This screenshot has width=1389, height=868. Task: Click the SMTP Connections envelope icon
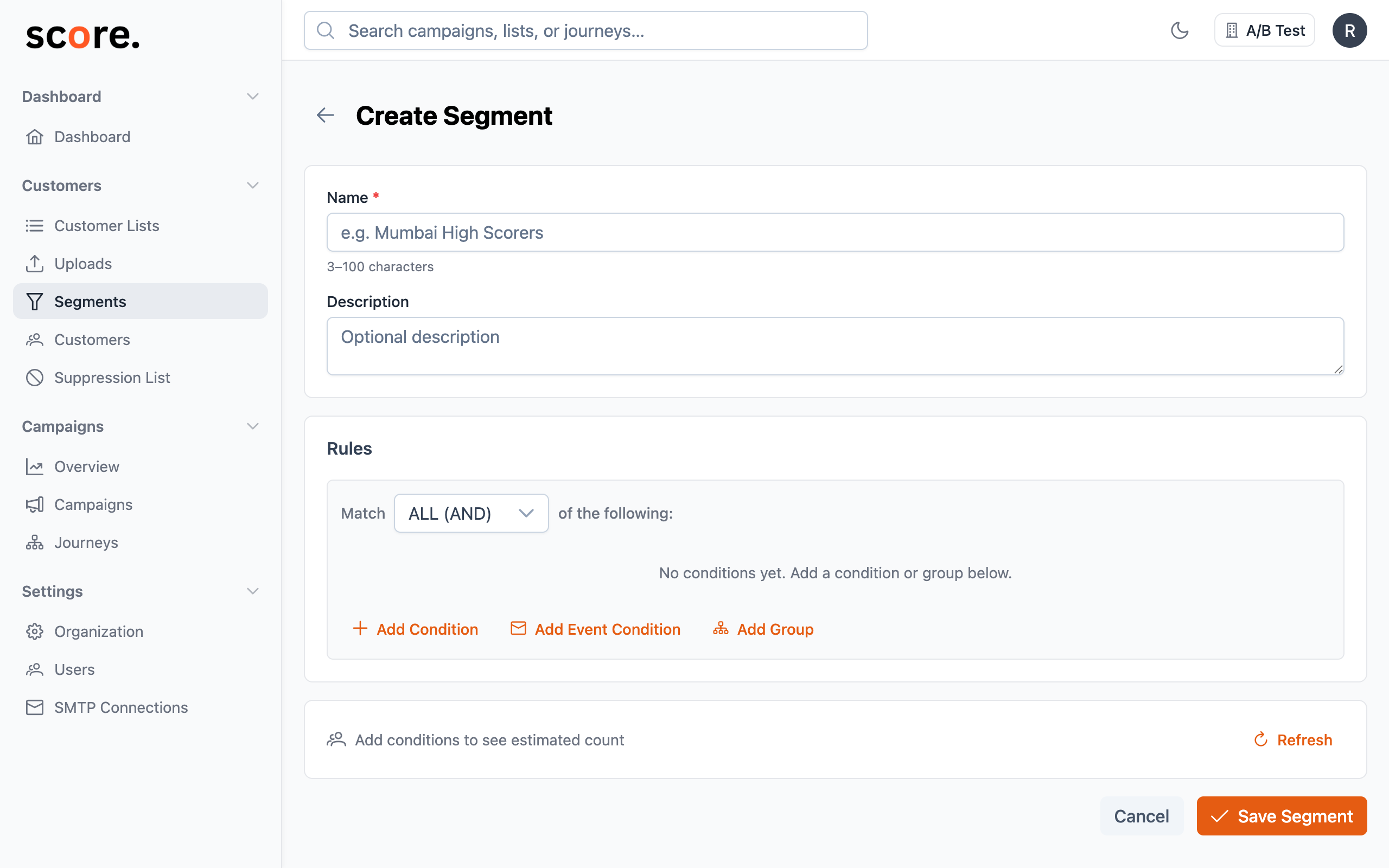(x=34, y=707)
